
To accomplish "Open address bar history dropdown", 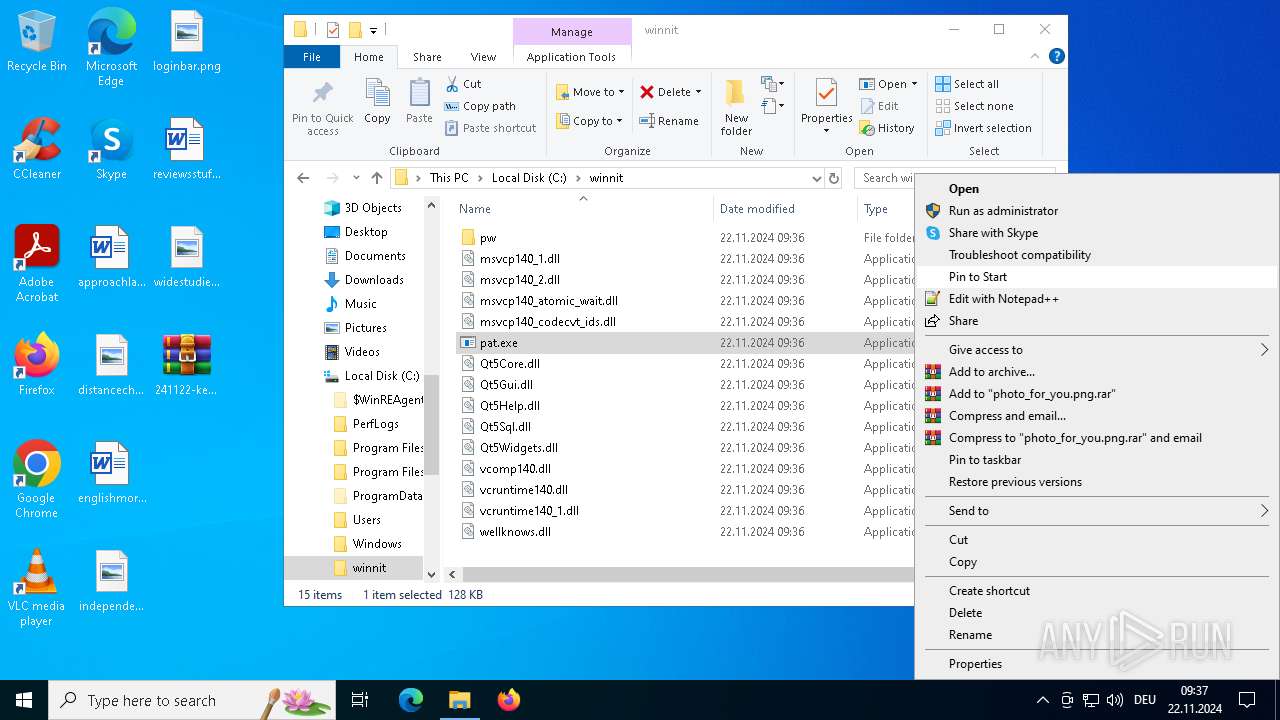I will (817, 178).
